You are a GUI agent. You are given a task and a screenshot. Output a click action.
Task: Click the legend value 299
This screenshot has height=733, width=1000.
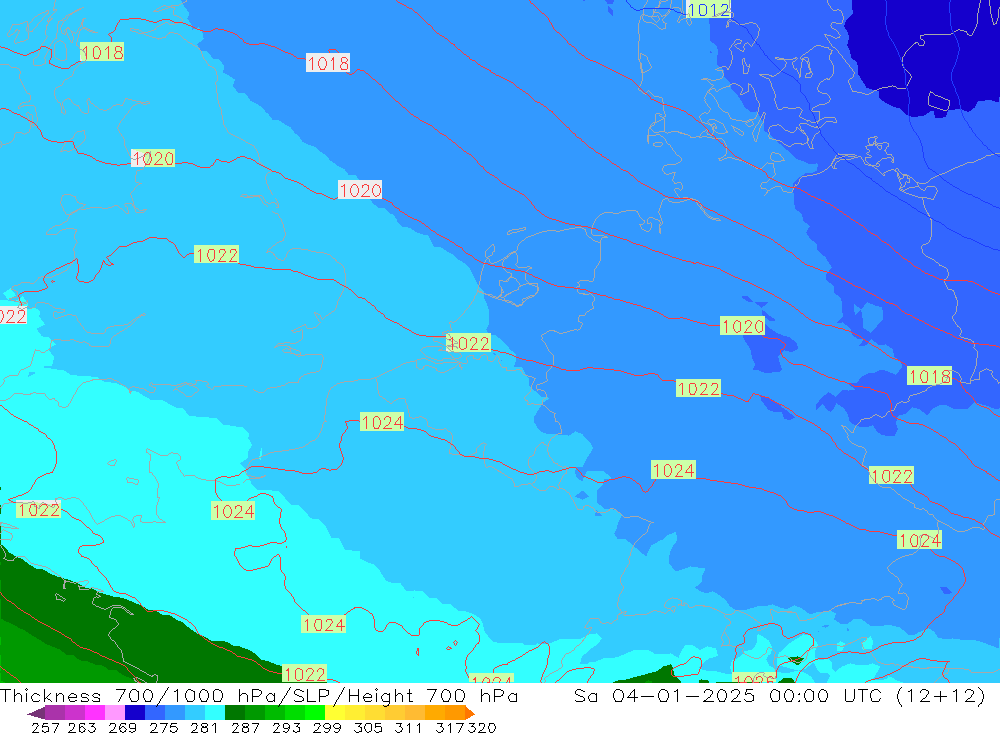pyautogui.click(x=327, y=727)
